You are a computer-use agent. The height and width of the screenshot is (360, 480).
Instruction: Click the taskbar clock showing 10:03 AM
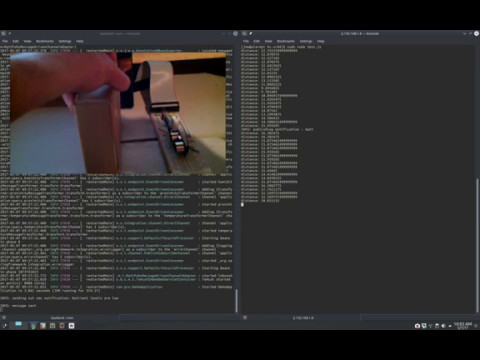463,326
